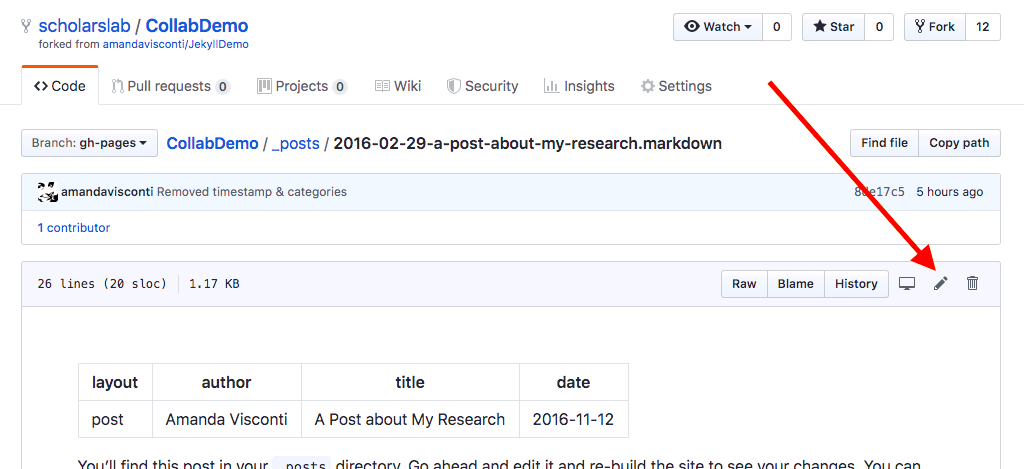This screenshot has height=469, width=1024.
Task: Click the pencil icon to edit the file
Action: coord(940,284)
